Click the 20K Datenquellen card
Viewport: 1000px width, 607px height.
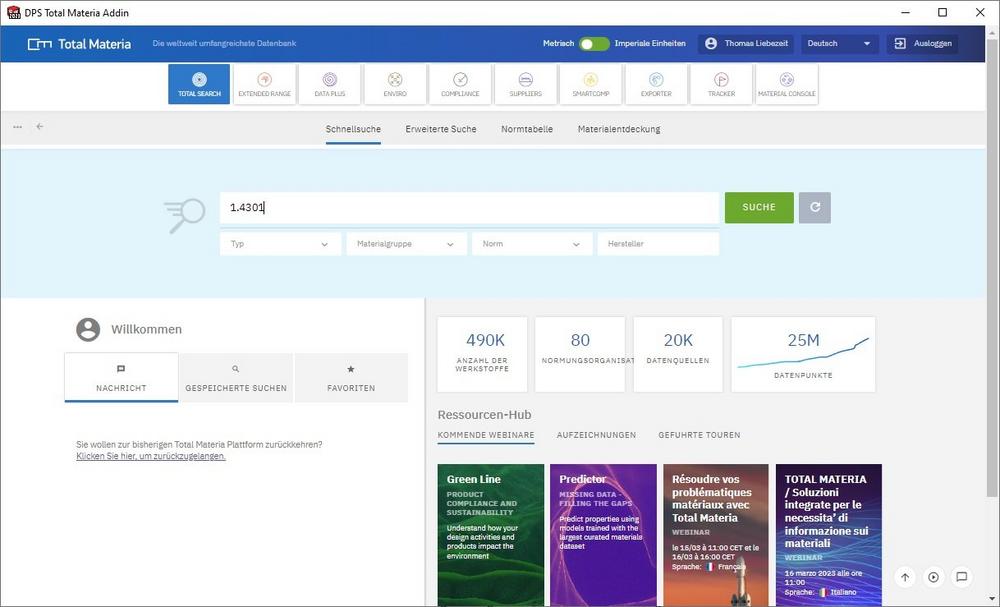(678, 355)
